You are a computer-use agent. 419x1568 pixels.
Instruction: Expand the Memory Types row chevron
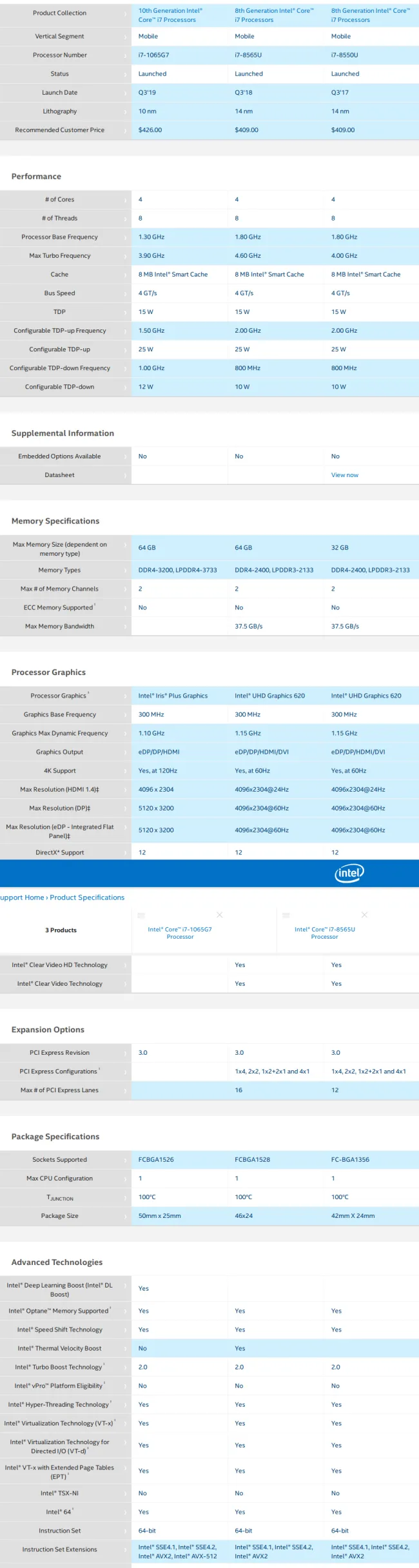coord(126,570)
